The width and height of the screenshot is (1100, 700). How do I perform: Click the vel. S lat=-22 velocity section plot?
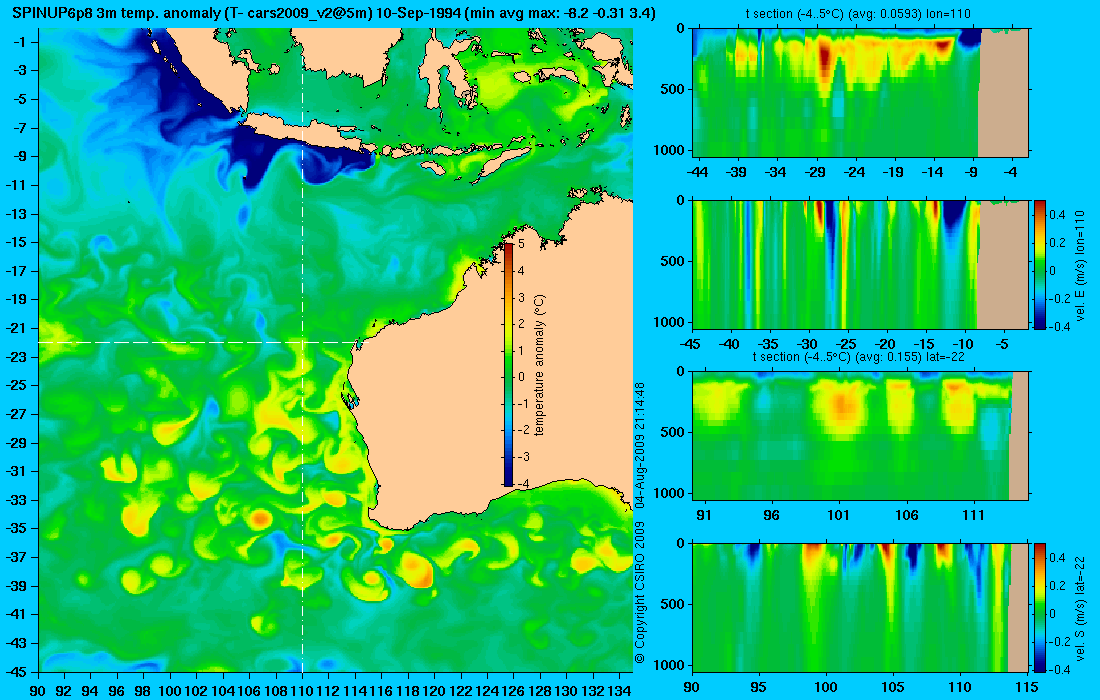(x=860, y=607)
